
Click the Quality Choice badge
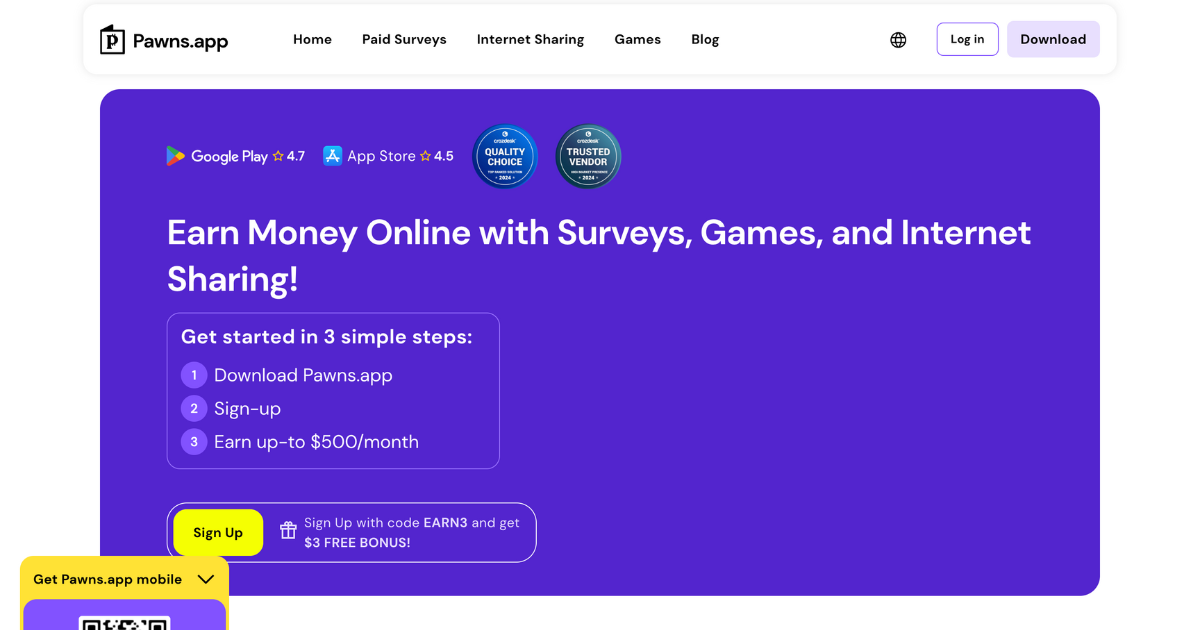[505, 156]
